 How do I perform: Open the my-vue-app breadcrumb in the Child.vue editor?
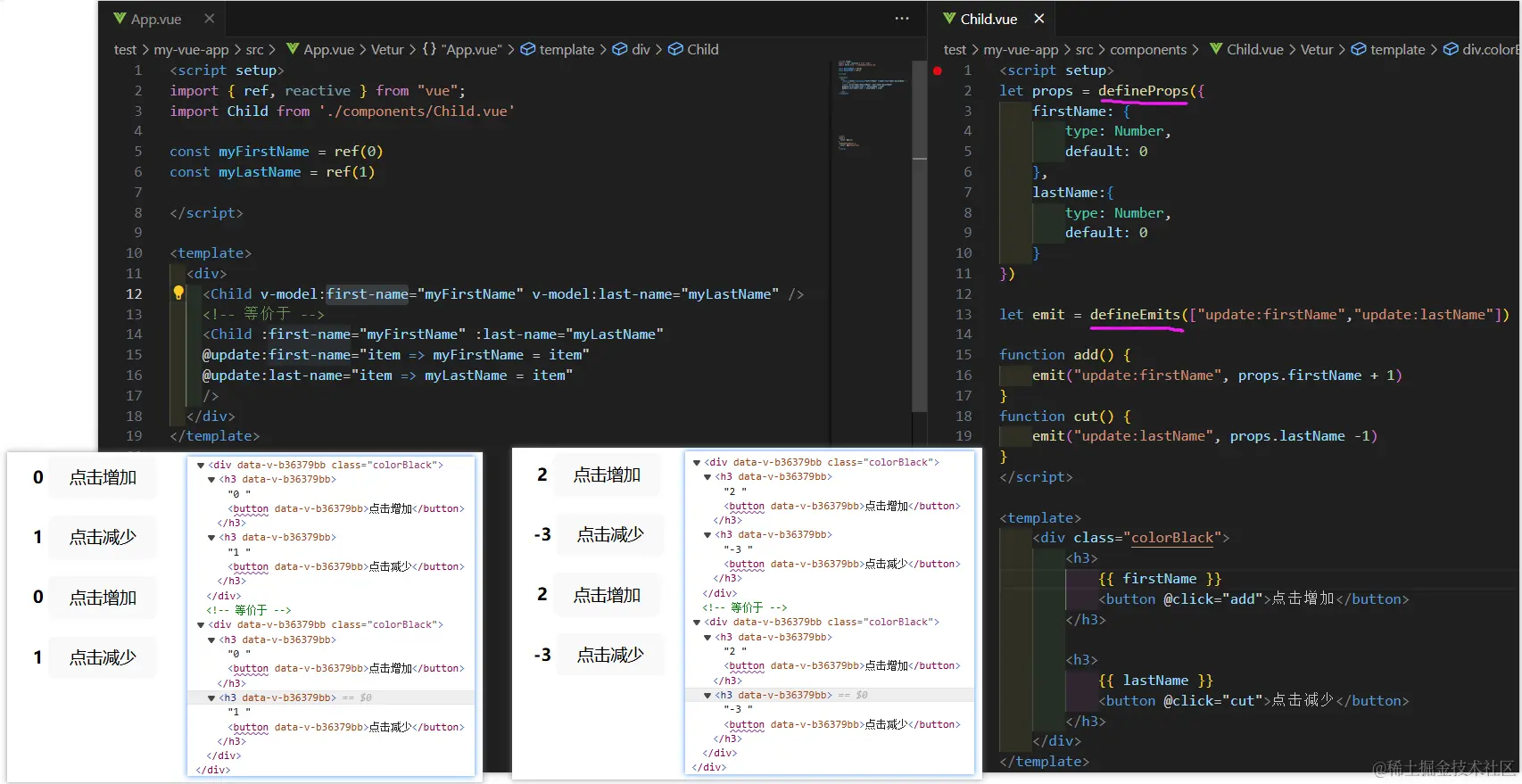1021,50
